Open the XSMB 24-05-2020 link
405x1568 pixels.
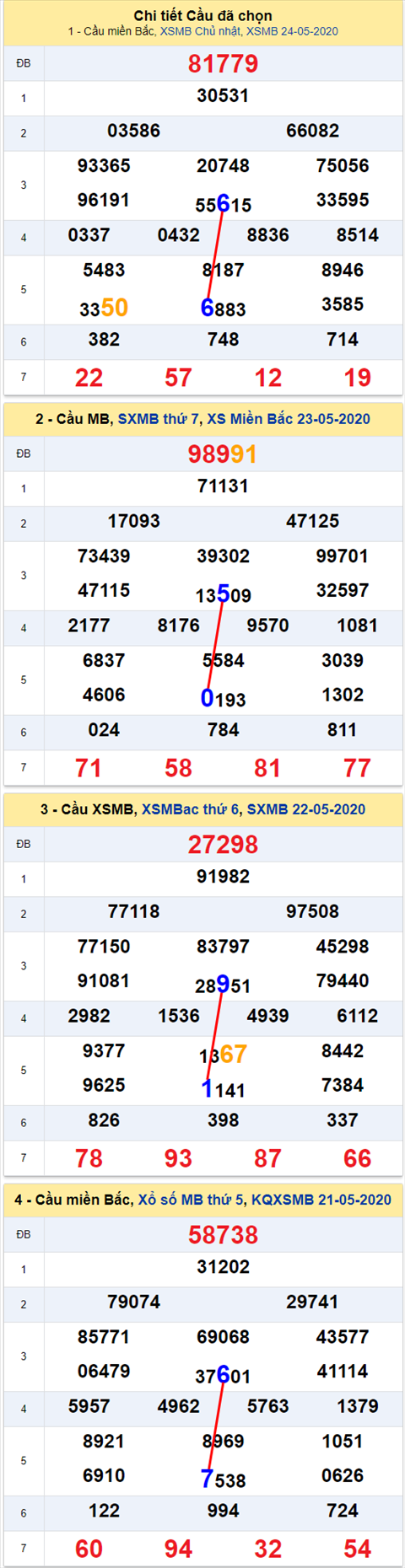[x=292, y=31]
